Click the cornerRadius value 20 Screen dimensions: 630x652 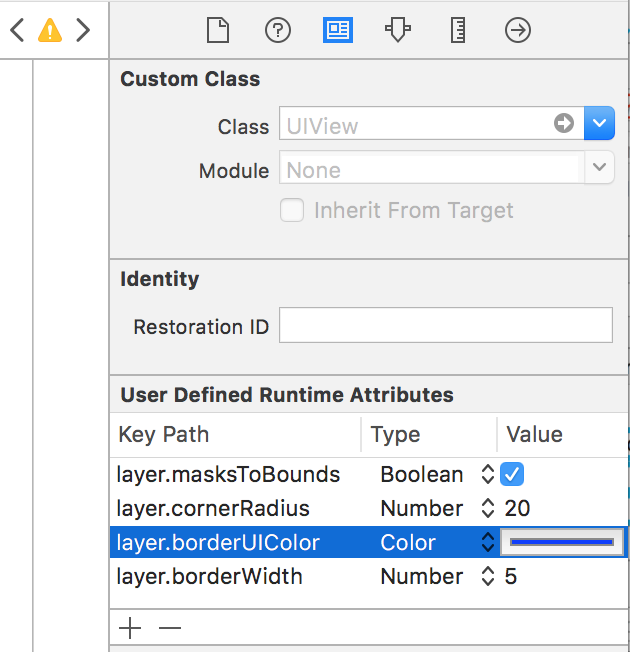pos(517,508)
